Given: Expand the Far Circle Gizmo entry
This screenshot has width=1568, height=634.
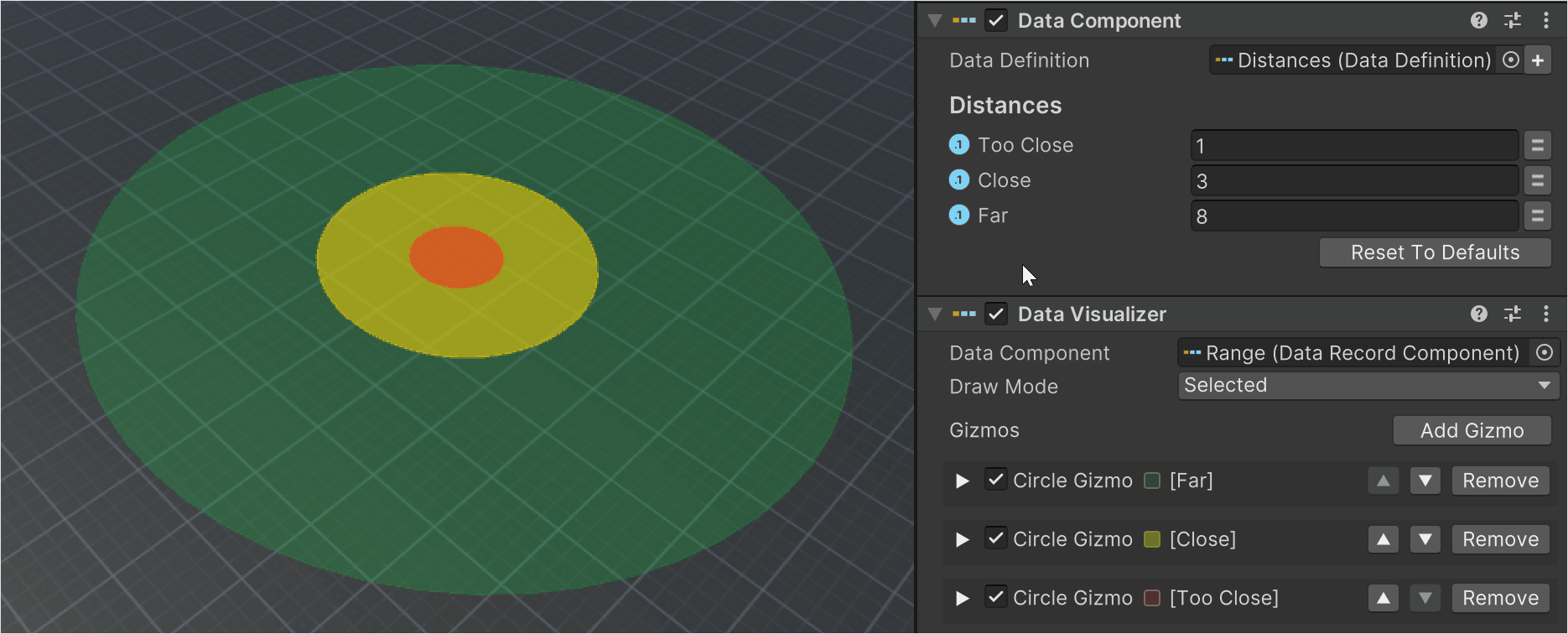Looking at the screenshot, I should [963, 481].
